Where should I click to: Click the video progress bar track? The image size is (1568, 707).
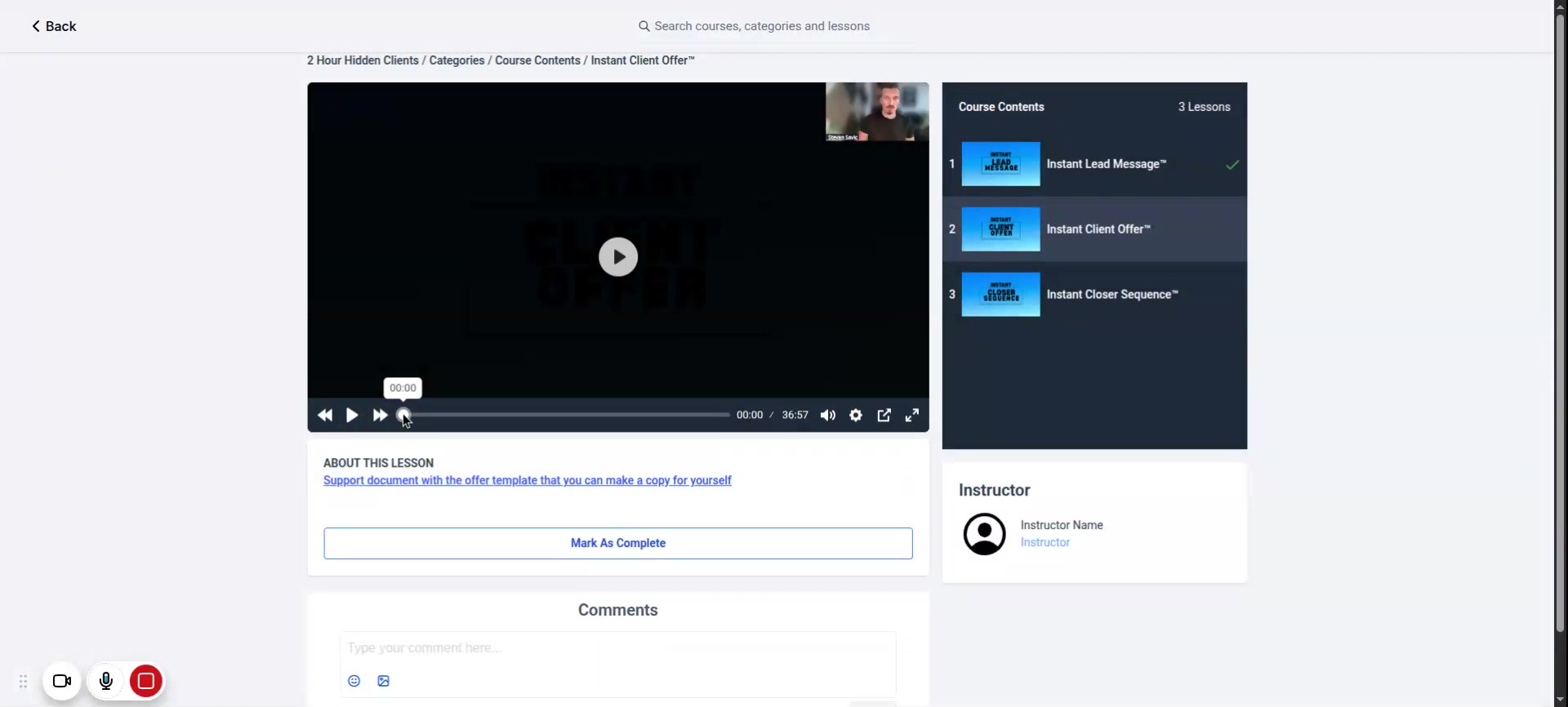point(567,415)
